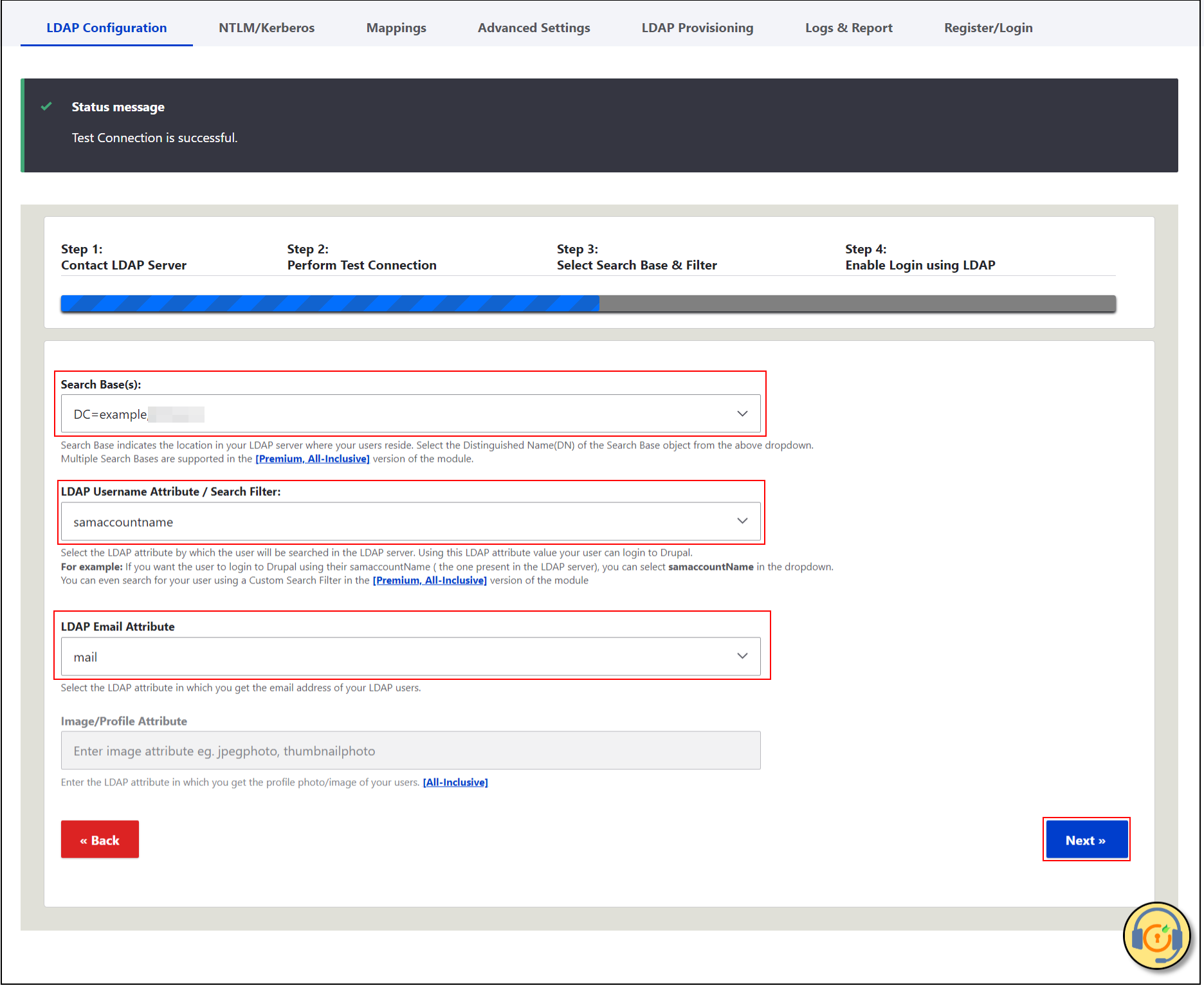The height and width of the screenshot is (988, 1204).
Task: Click the green checkmark status icon
Action: (x=46, y=107)
